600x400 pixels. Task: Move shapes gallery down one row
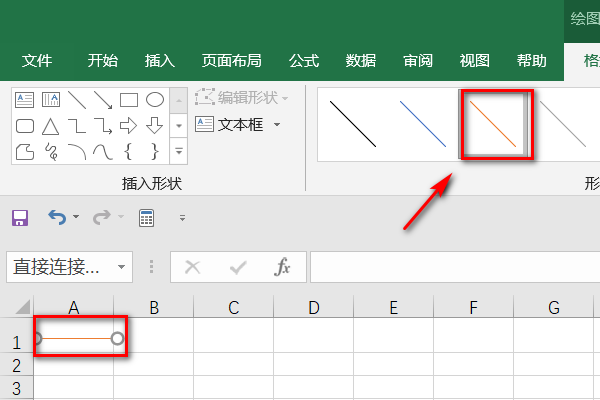(x=179, y=126)
